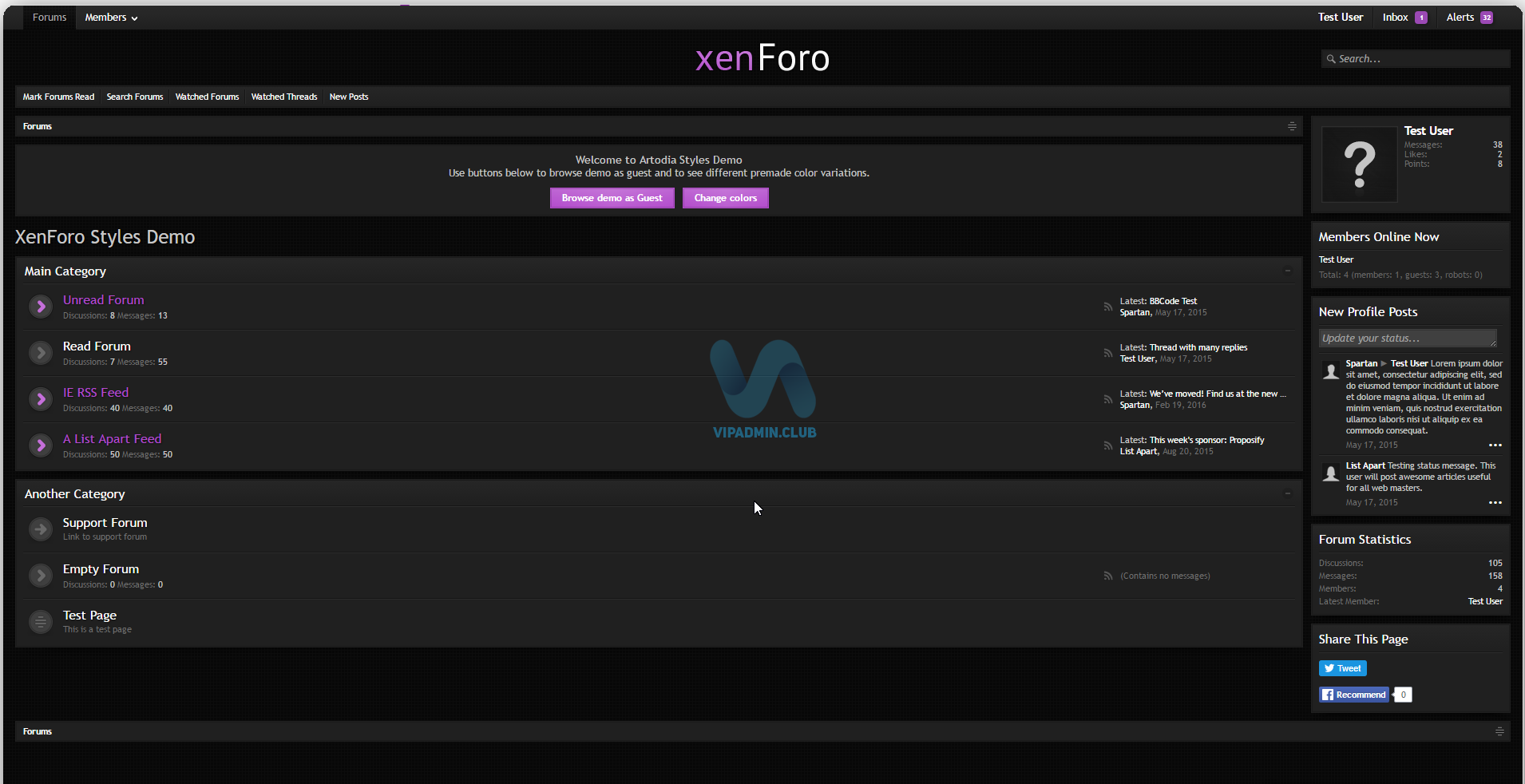Open RSS feed icon for Empty Forum
The height and width of the screenshot is (784, 1525).
click(1108, 576)
